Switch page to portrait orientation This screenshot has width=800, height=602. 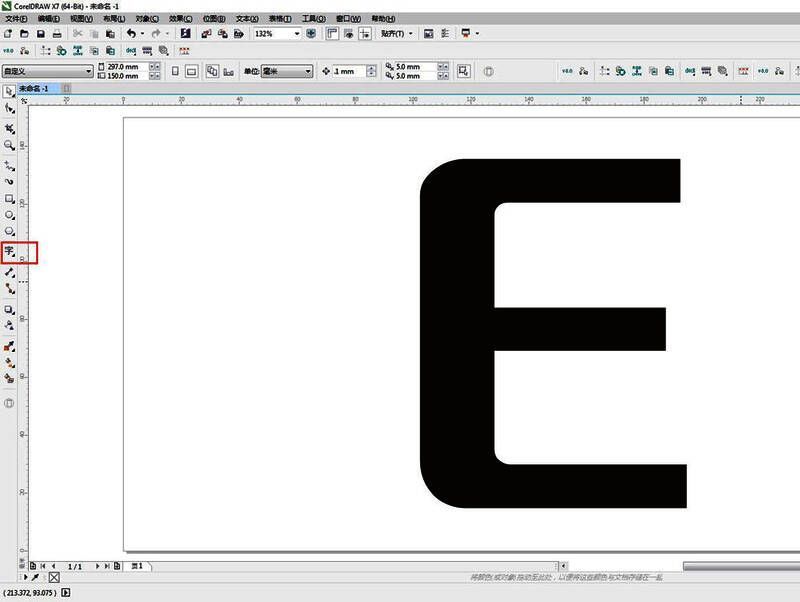(x=175, y=71)
